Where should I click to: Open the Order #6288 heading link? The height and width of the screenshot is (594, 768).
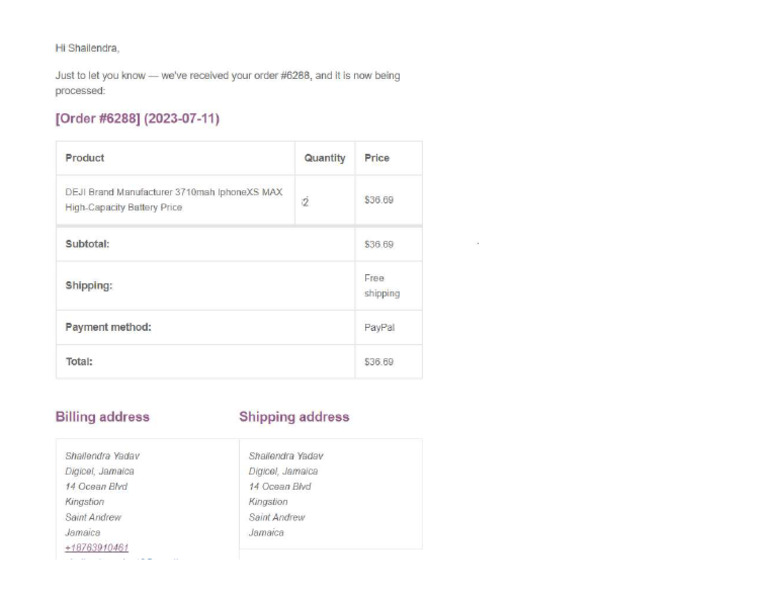137,119
